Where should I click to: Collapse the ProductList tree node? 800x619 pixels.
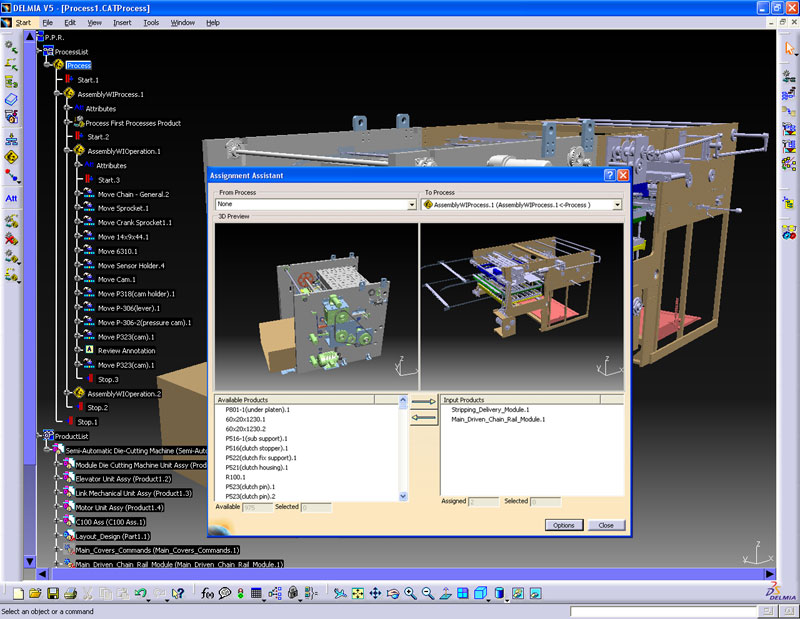click(x=39, y=436)
